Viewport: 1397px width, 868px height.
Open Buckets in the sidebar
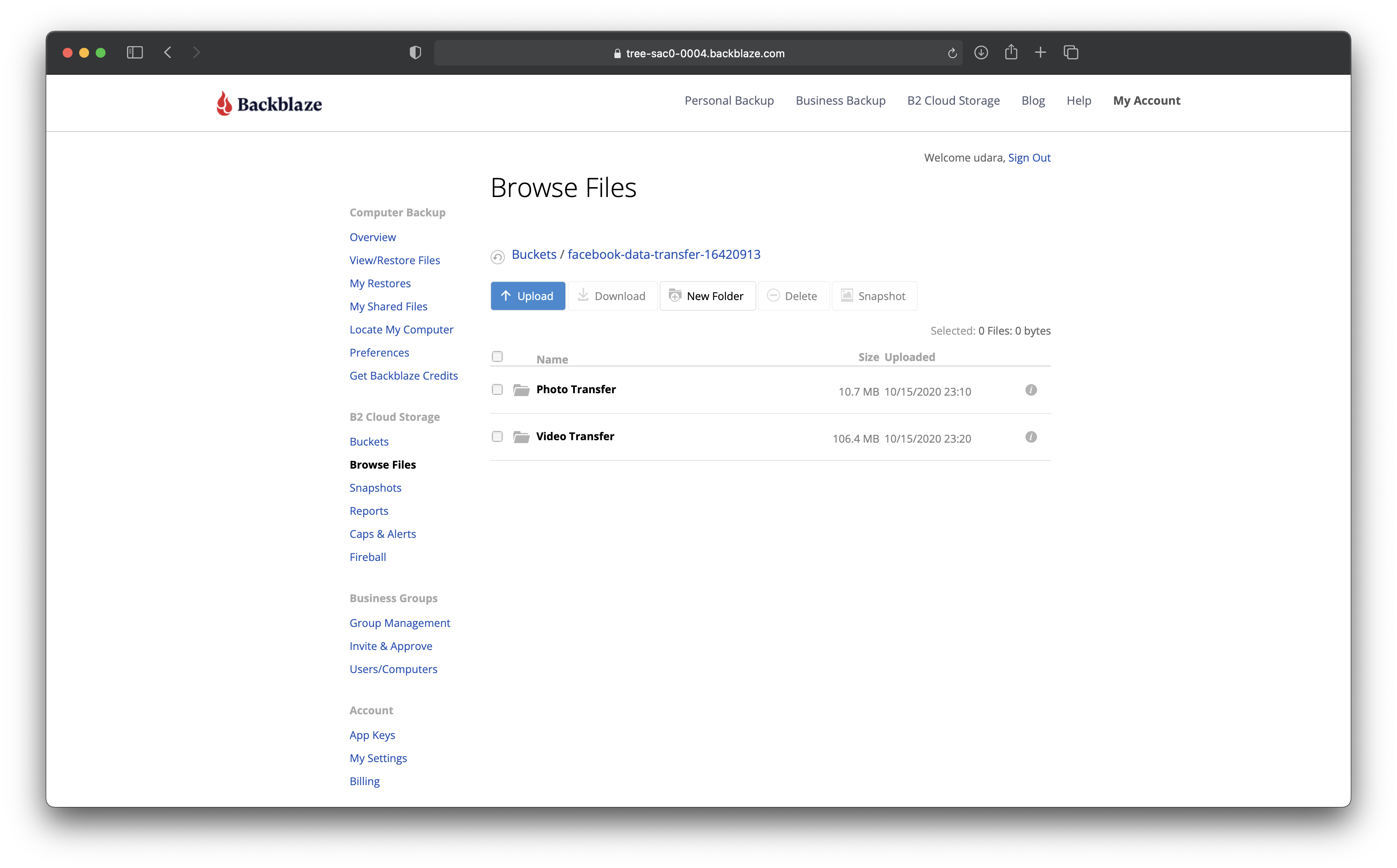click(369, 441)
